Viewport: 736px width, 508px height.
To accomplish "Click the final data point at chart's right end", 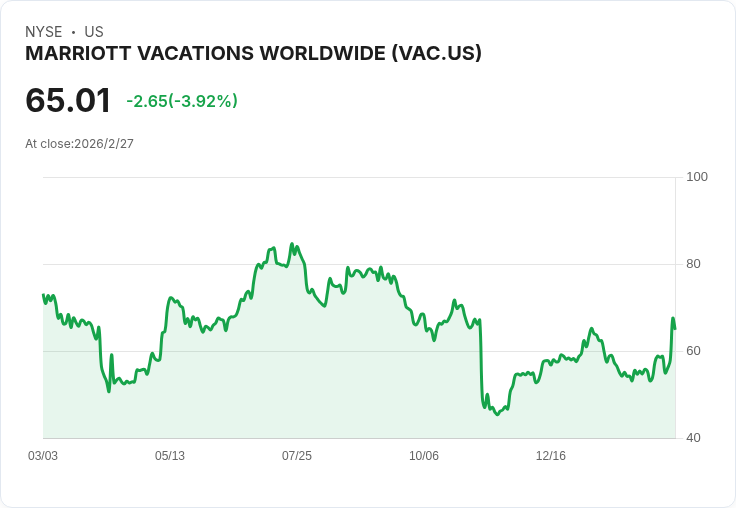I will (675, 328).
